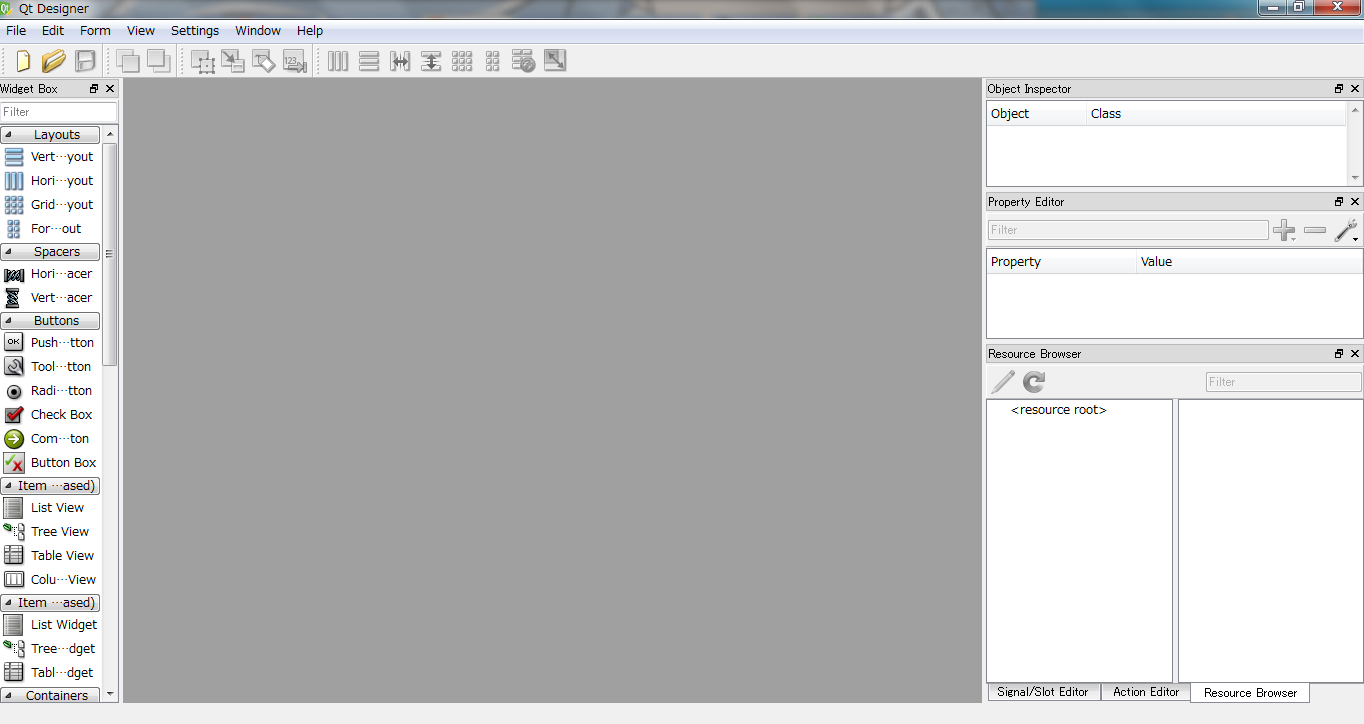1364x724 pixels.
Task: Expand the Containers category
Action: coord(50,695)
